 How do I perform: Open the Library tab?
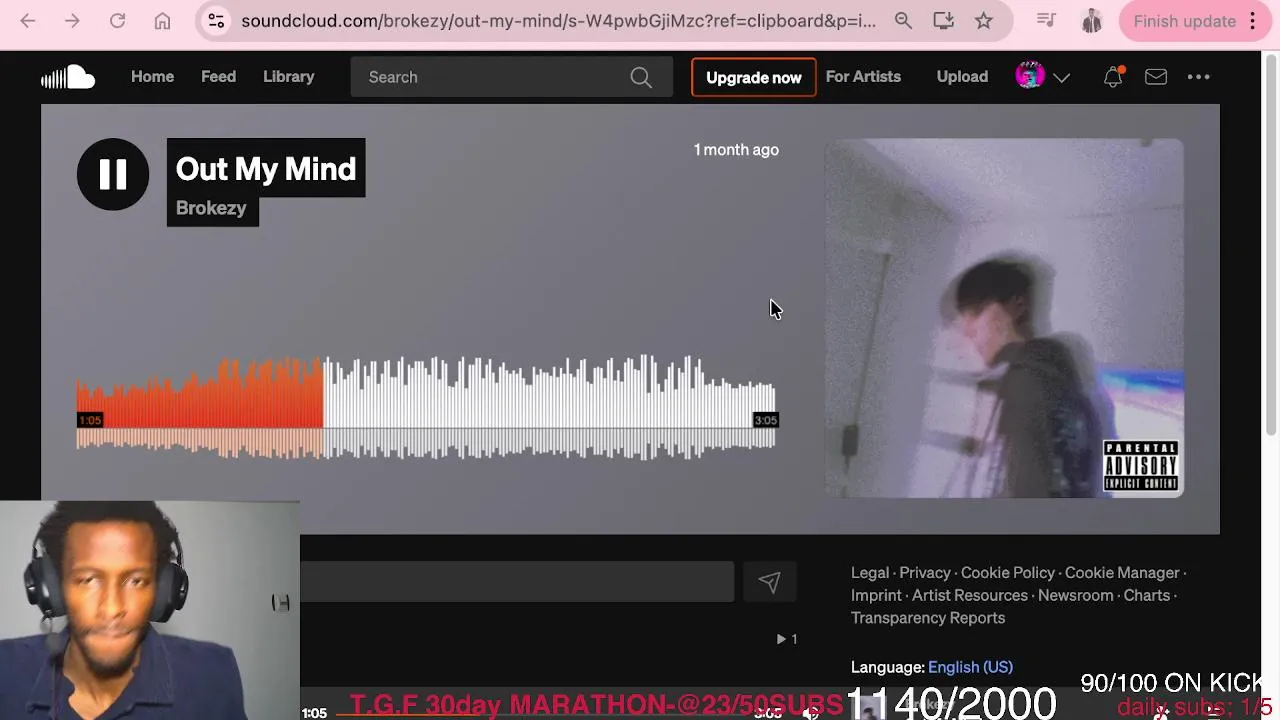coord(288,77)
